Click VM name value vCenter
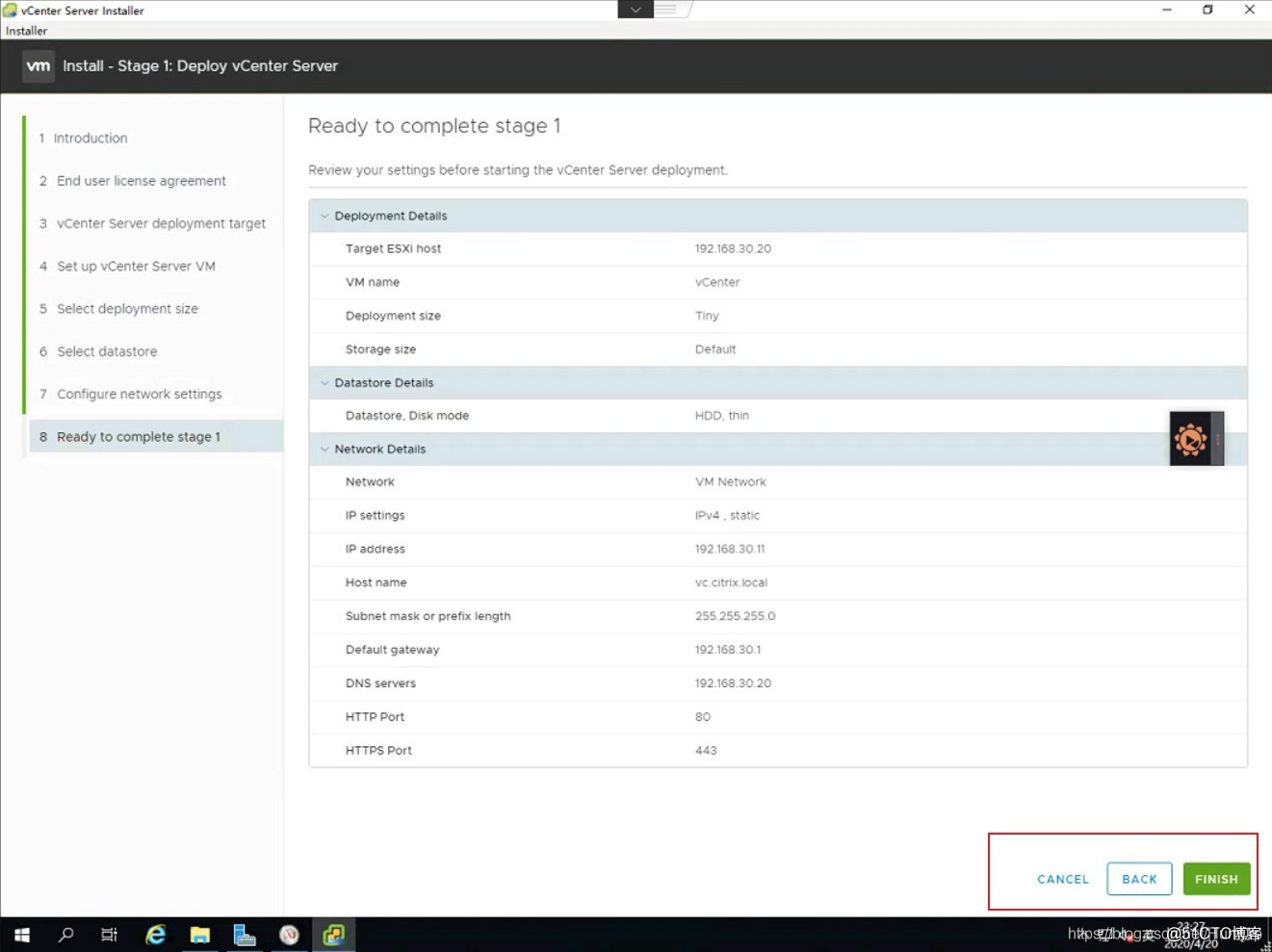 pos(717,282)
